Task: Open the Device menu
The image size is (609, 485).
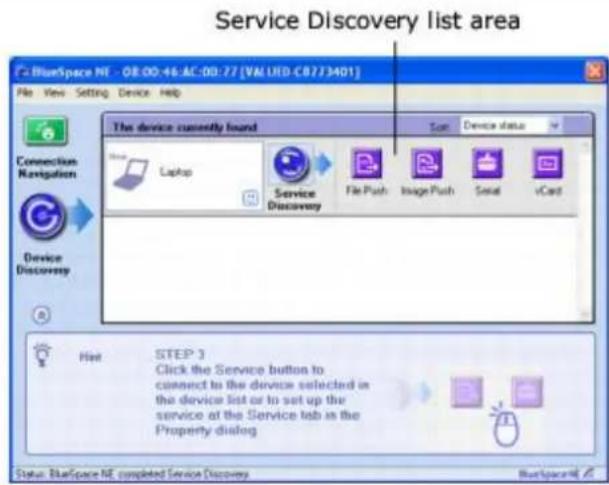Action: pyautogui.click(x=134, y=93)
